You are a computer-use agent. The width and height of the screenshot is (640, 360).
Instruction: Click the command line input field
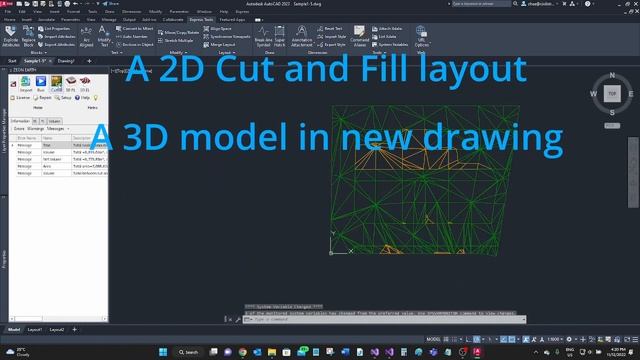point(384,320)
